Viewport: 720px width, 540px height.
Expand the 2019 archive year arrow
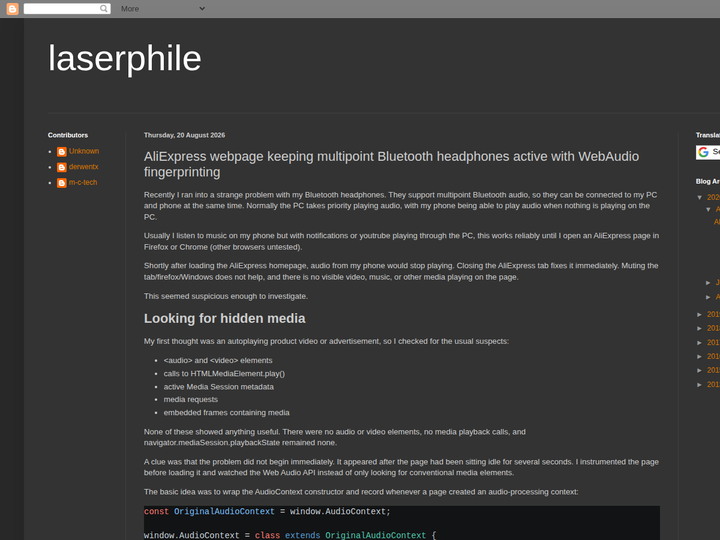(x=700, y=315)
